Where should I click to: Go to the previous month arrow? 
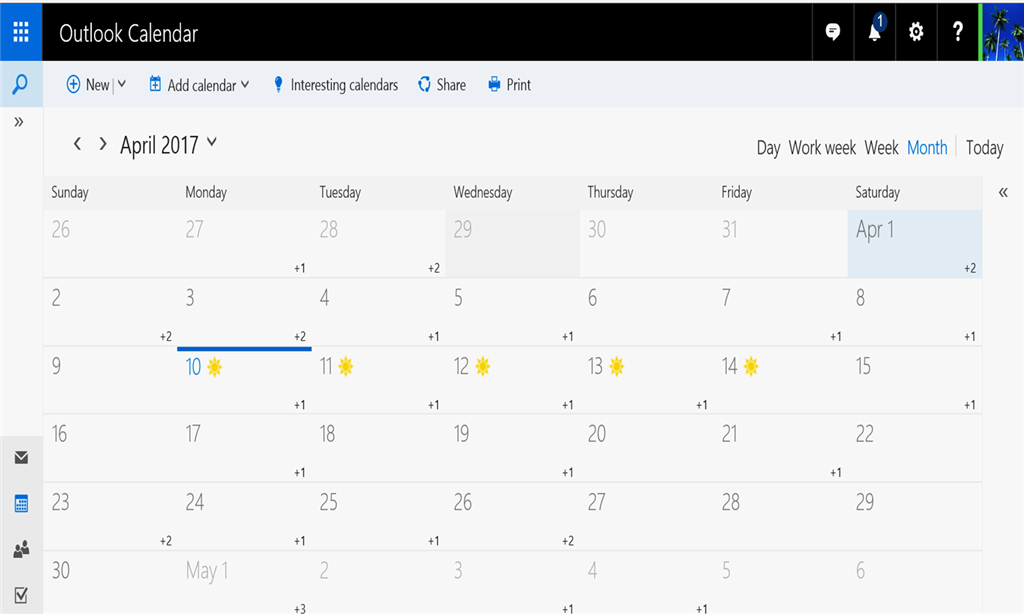point(78,144)
